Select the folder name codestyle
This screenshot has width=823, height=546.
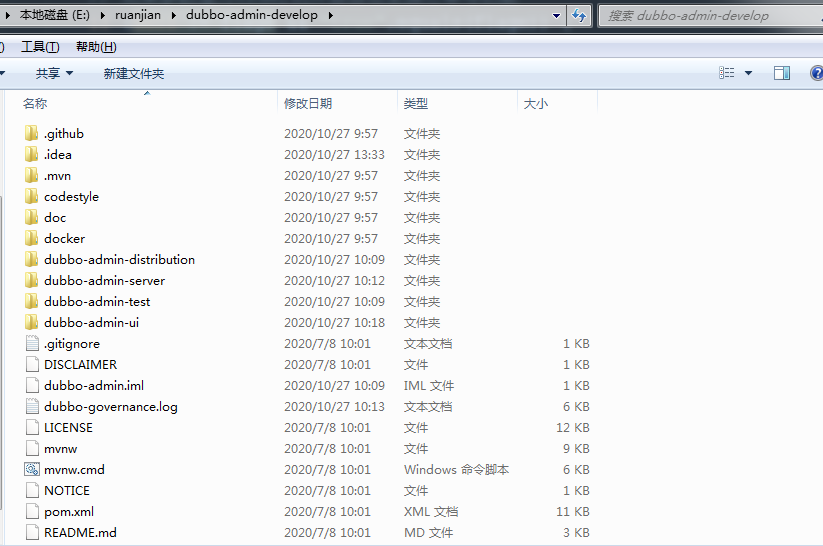[71, 197]
